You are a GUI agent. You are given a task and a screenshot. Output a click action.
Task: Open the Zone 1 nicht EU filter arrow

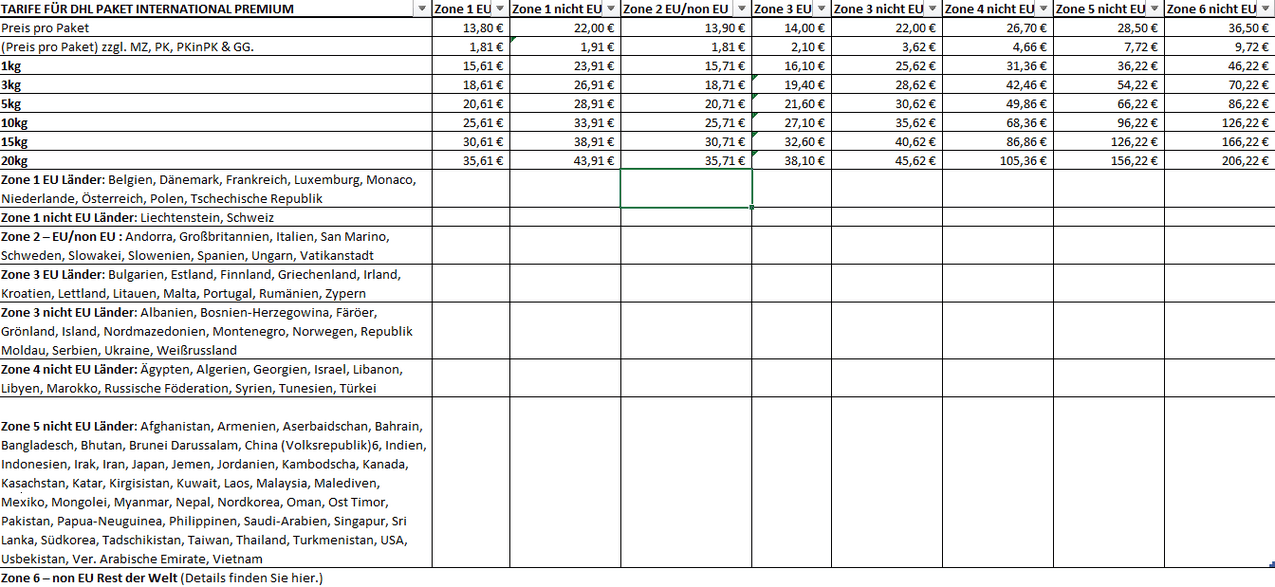[x=611, y=9]
